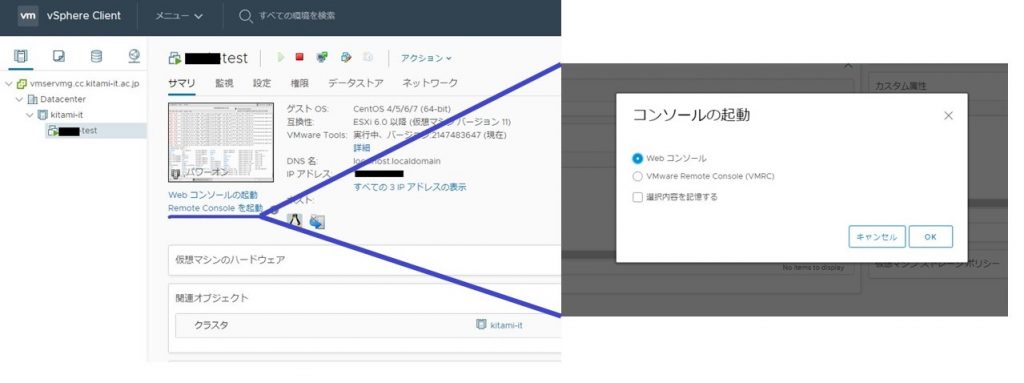Viewport: 1024px width, 383px height.
Task: Click the Datacenter icon in tree
Action: [33, 99]
